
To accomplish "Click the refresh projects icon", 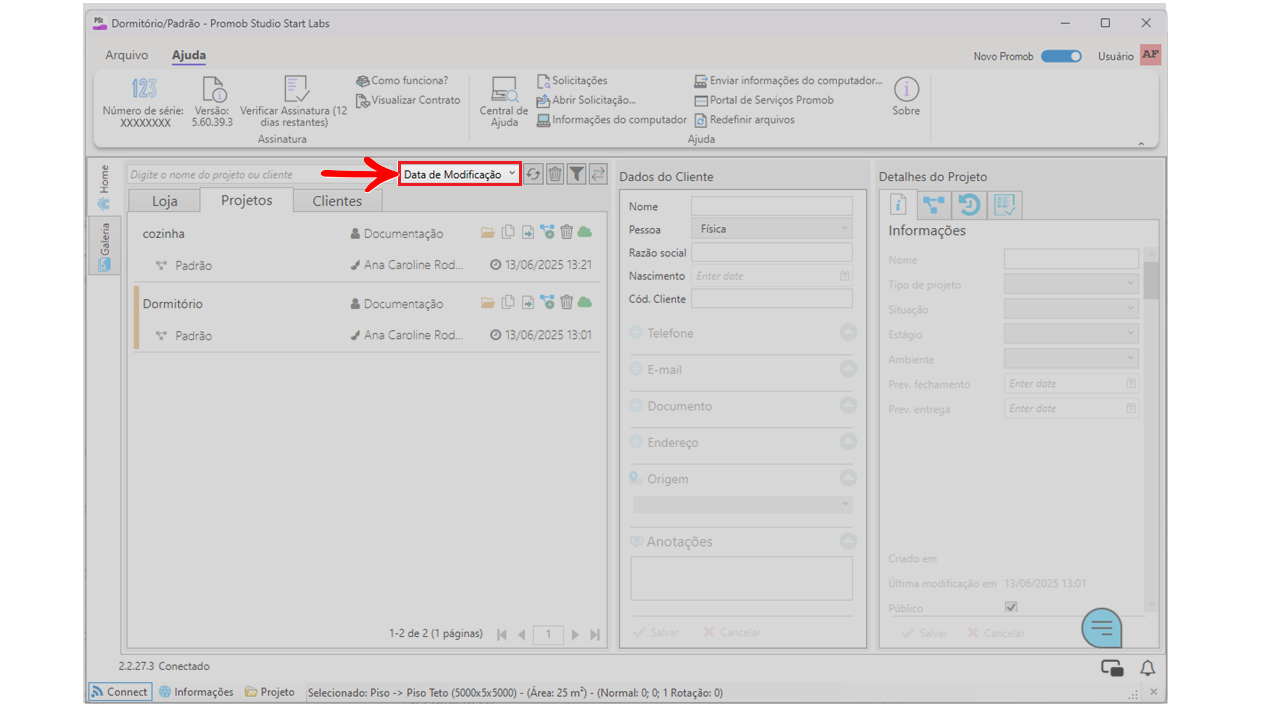I will [534, 174].
